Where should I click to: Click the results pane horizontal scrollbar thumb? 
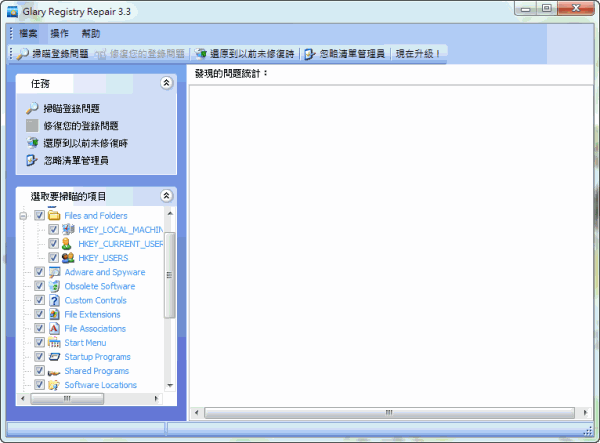click(390, 412)
